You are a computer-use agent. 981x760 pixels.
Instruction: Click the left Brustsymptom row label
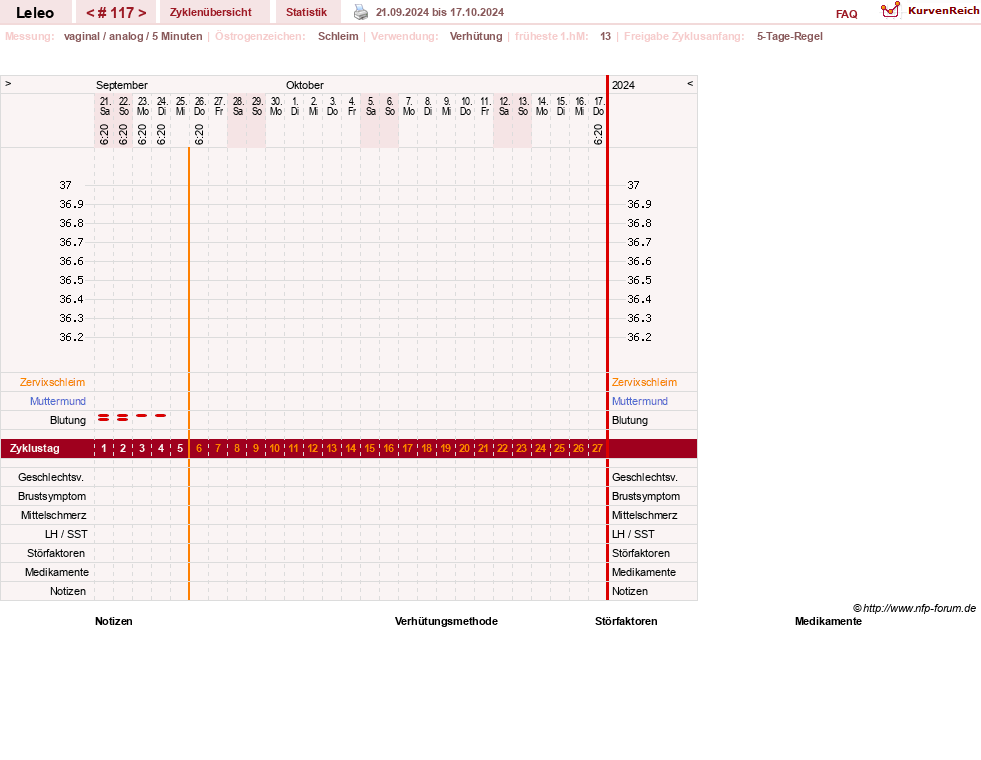52,496
